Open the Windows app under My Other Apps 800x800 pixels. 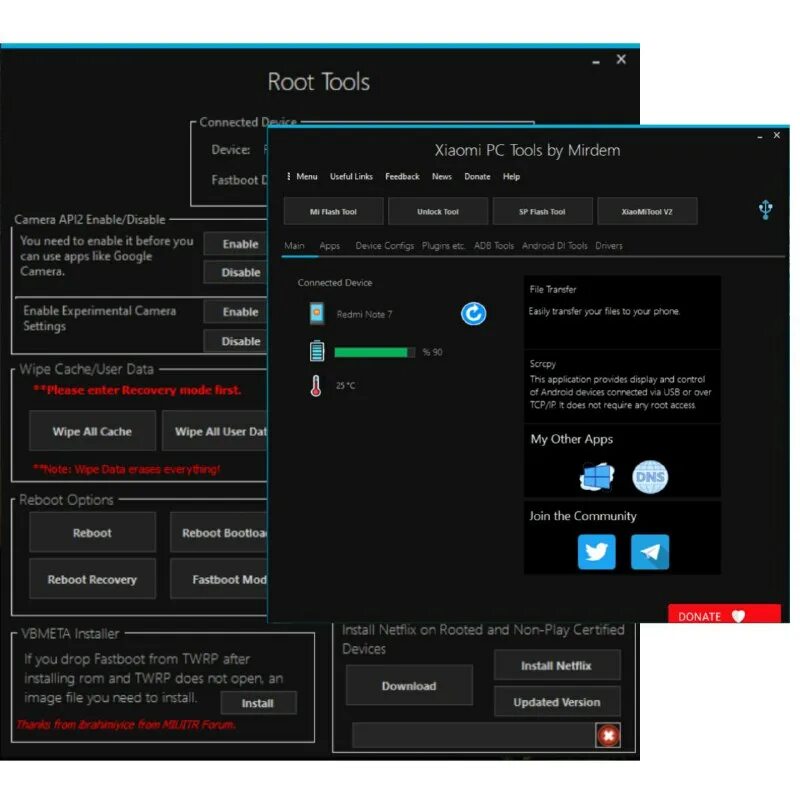click(596, 476)
